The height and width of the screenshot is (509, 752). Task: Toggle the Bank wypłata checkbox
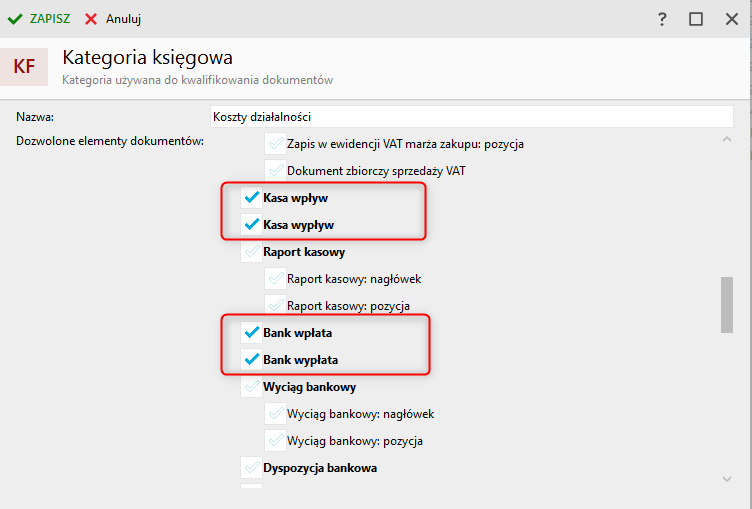(252, 359)
